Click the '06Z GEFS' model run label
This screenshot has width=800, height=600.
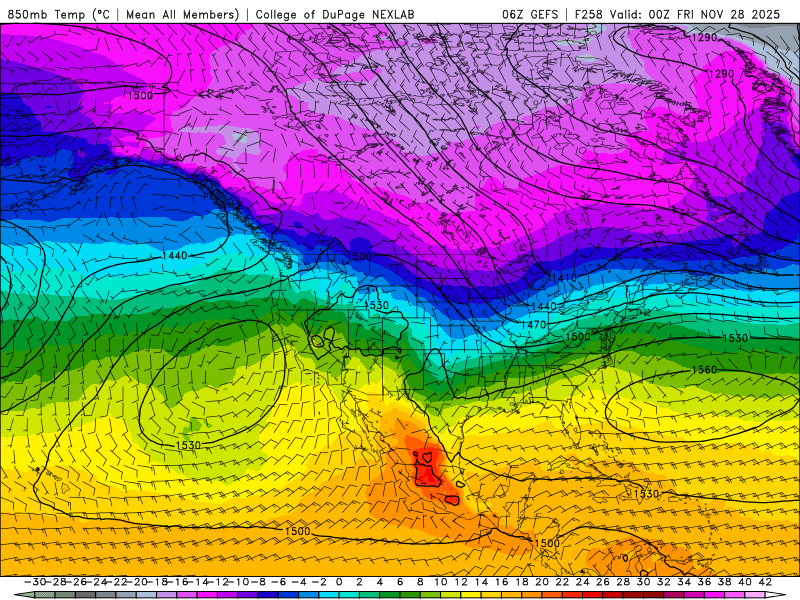point(530,14)
